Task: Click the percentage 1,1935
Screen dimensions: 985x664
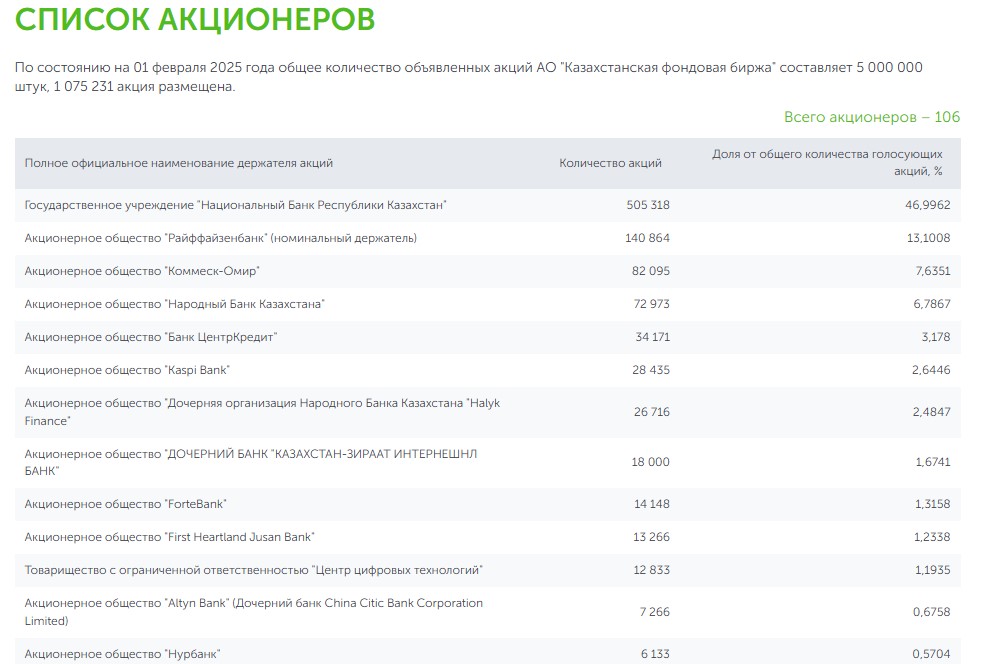Action: (933, 570)
